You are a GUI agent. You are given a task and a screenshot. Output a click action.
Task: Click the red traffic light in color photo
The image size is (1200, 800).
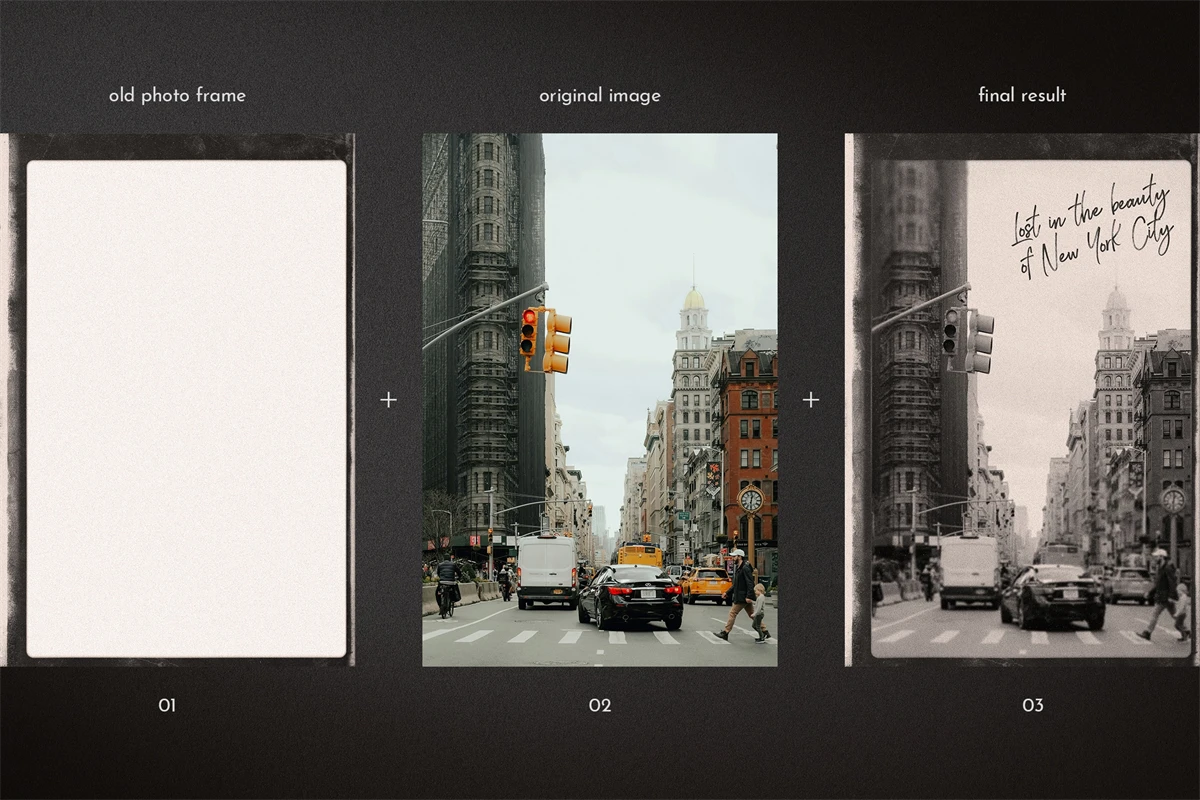click(x=528, y=332)
